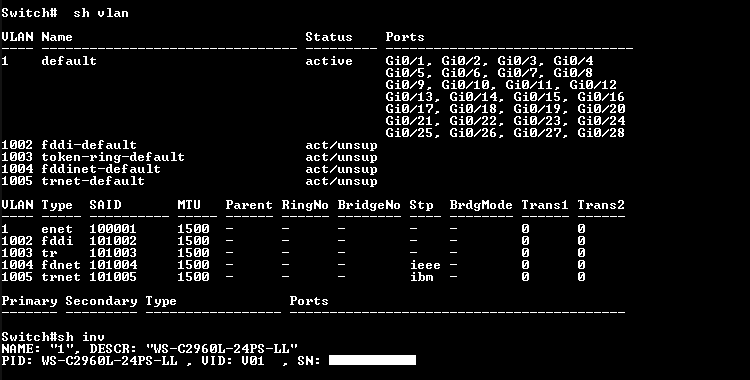
Task: Click the 'fddi-default' VLAN entry
Action: (x=89, y=145)
